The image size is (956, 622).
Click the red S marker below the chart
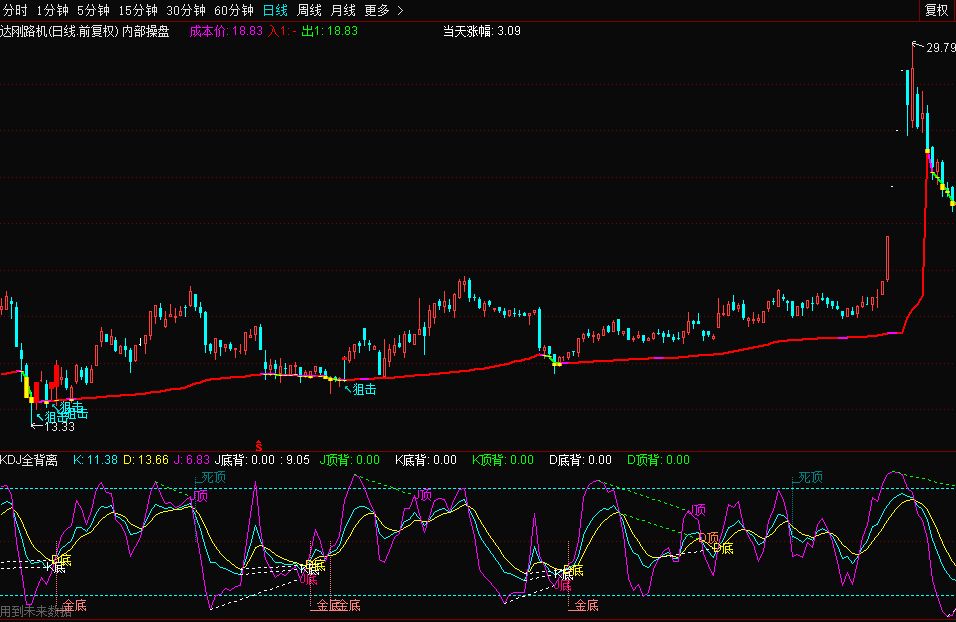point(259,446)
